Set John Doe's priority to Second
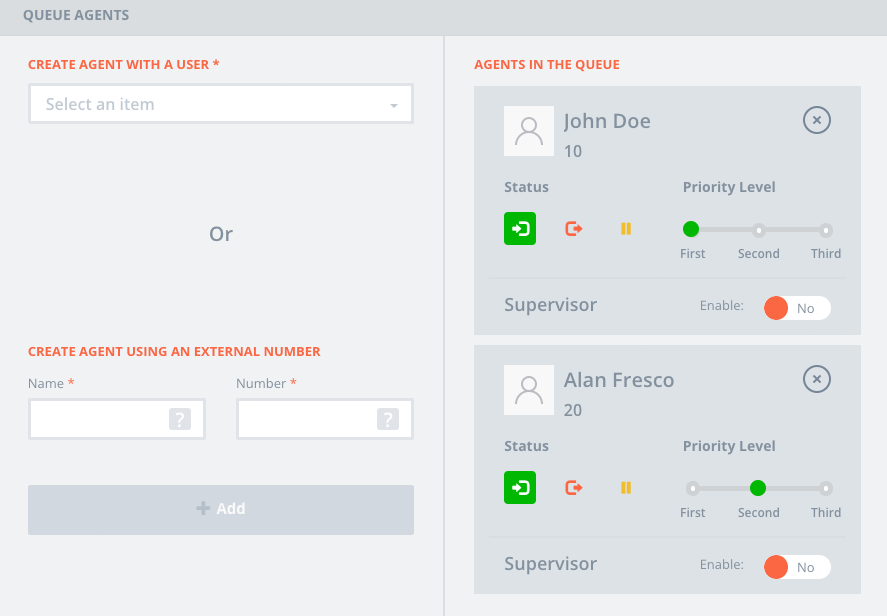This screenshot has height=616, width=887. pos(759,229)
